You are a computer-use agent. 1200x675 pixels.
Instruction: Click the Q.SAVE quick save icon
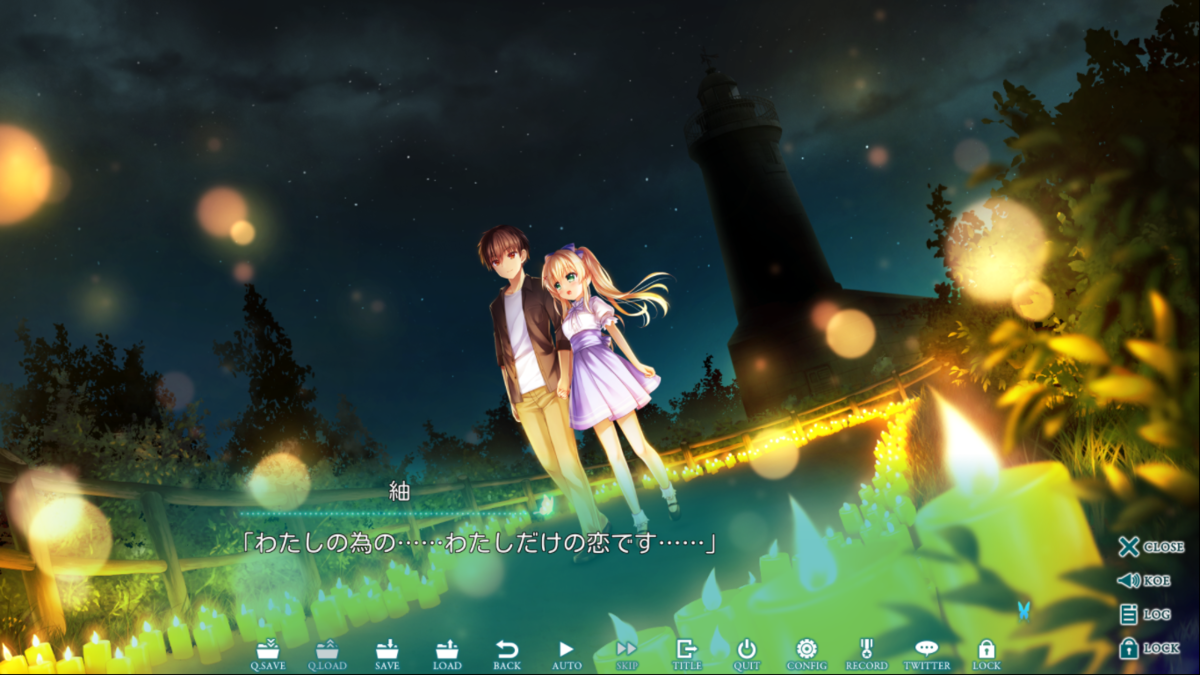(x=267, y=655)
